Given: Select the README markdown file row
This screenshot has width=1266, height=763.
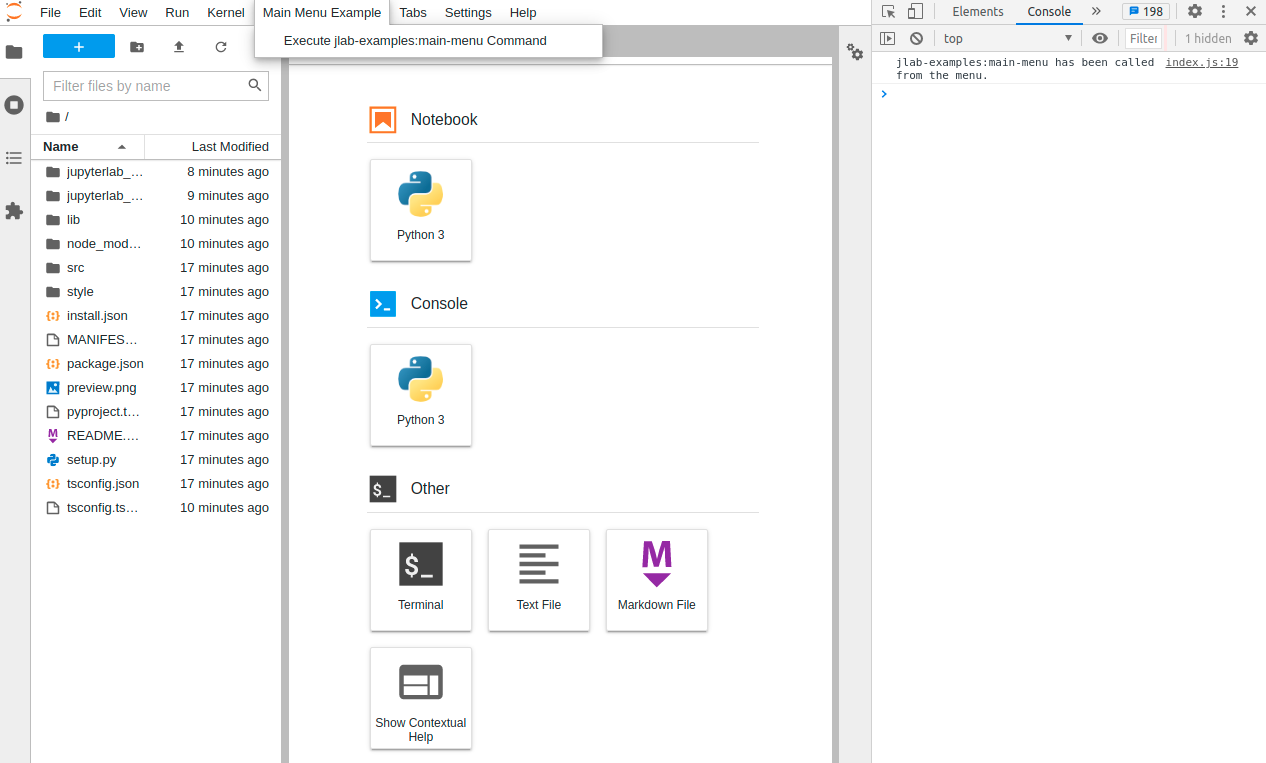Looking at the screenshot, I should click(156, 436).
